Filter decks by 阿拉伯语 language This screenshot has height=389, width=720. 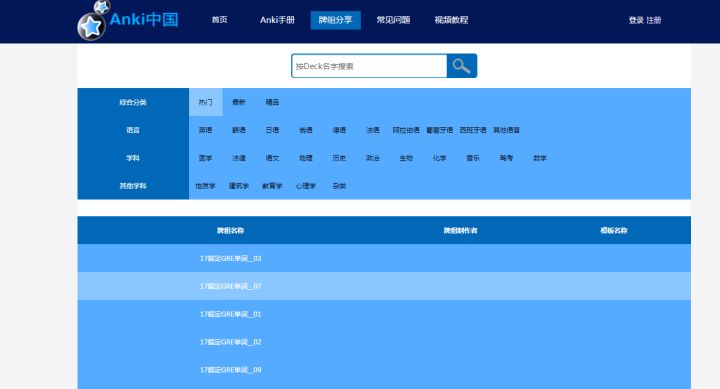pos(406,130)
